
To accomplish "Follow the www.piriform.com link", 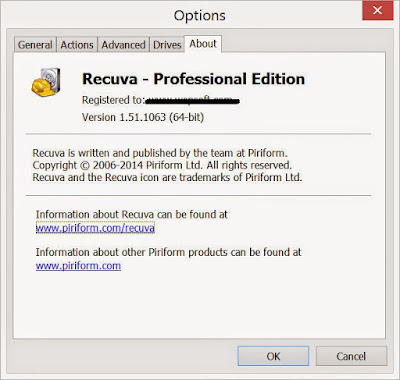I will tap(78, 266).
